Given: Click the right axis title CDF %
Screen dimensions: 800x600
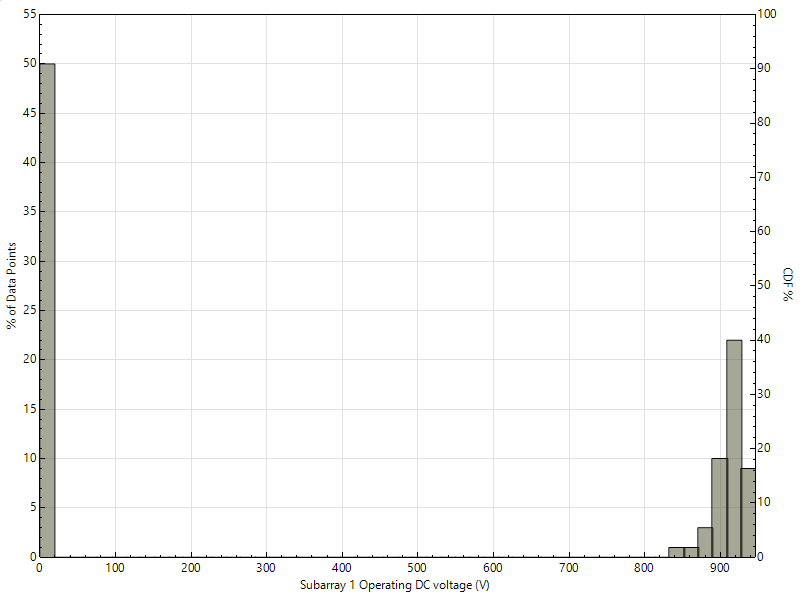Looking at the screenshot, I should click(787, 284).
